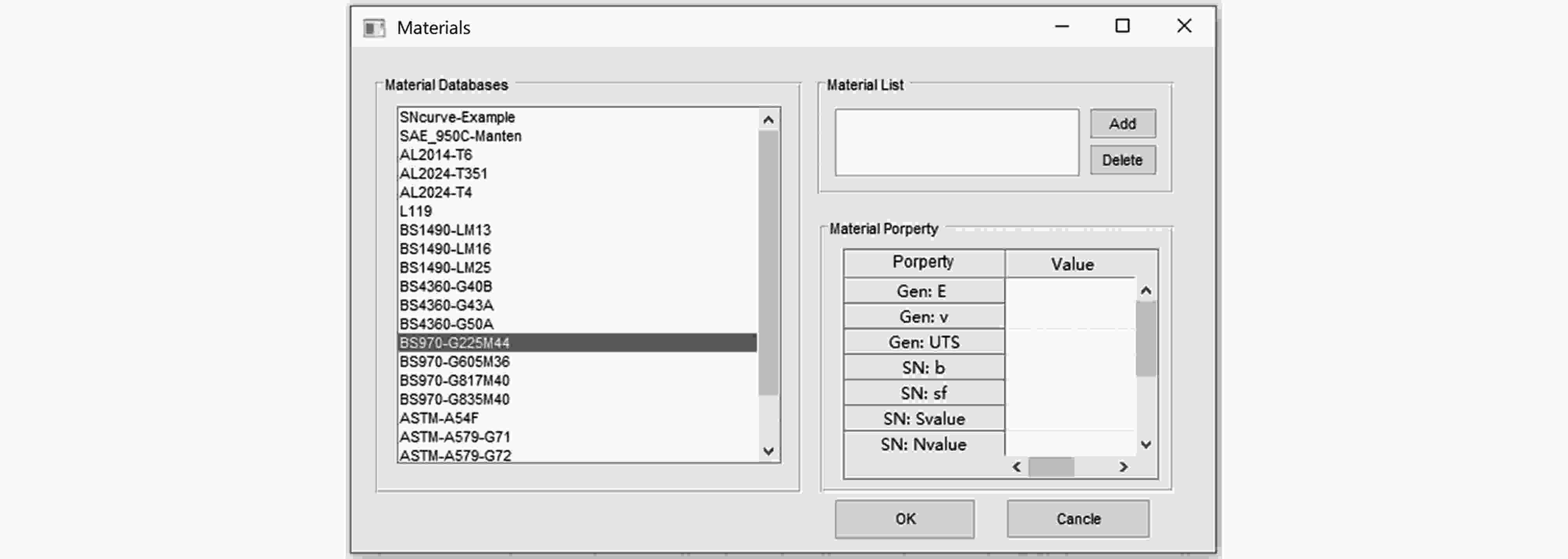Click the Cancle button

[1078, 519]
